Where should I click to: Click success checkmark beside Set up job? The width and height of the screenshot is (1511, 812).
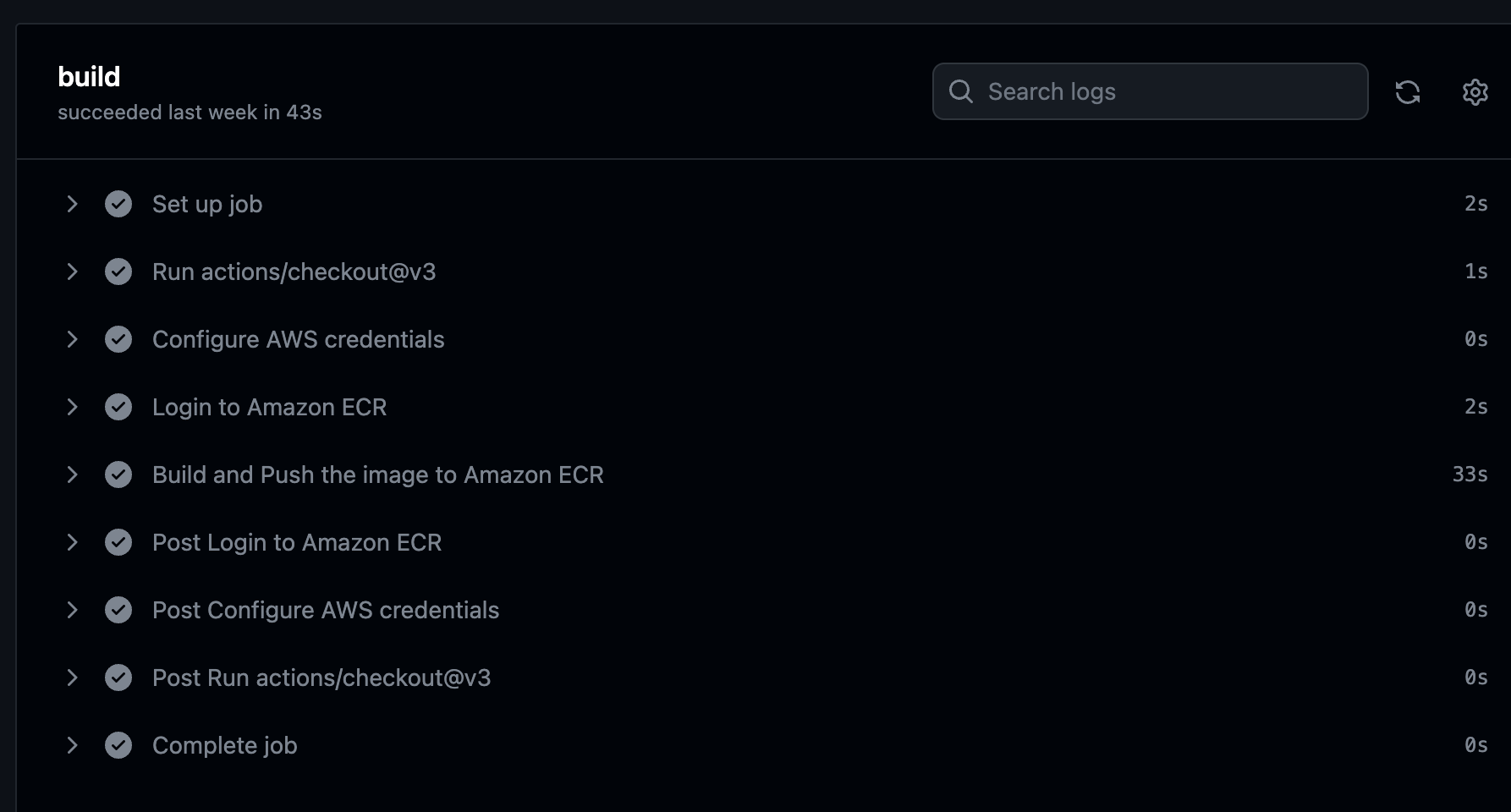click(118, 204)
